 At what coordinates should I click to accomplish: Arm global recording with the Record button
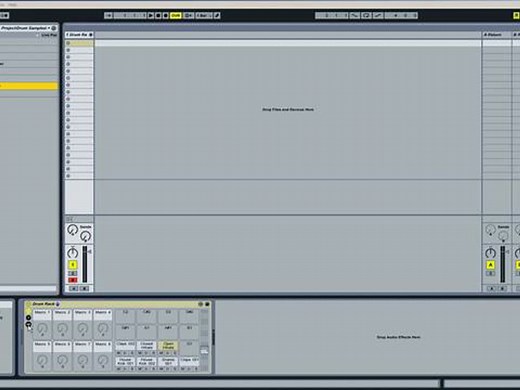pyautogui.click(x=165, y=15)
